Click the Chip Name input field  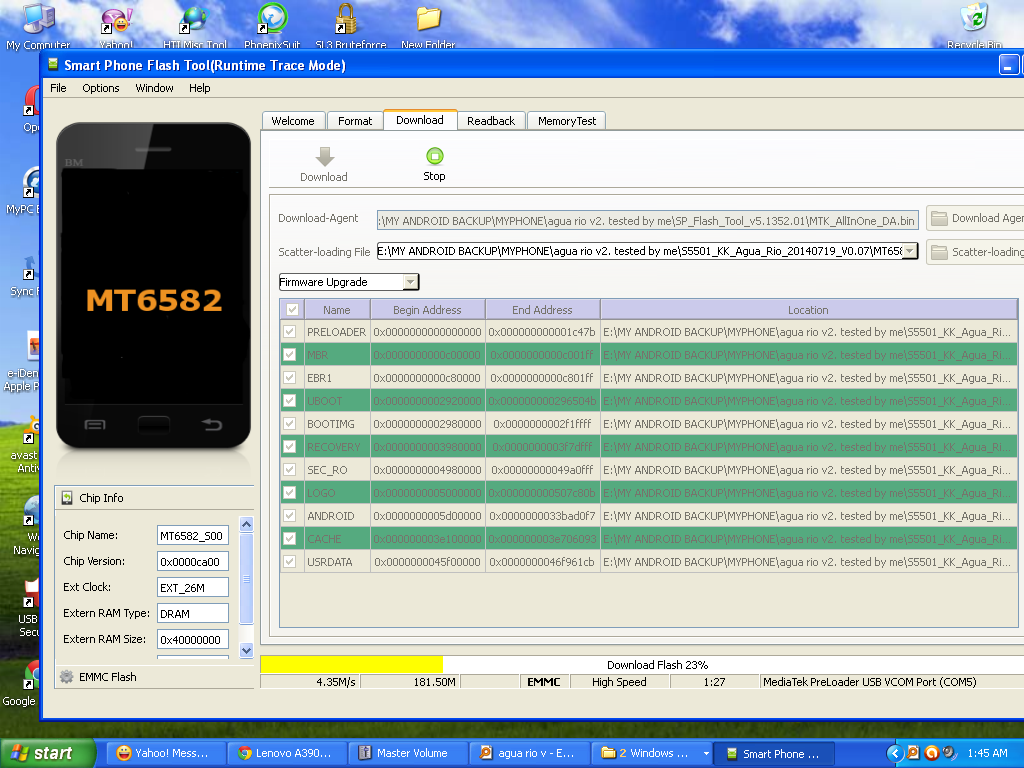tap(193, 536)
